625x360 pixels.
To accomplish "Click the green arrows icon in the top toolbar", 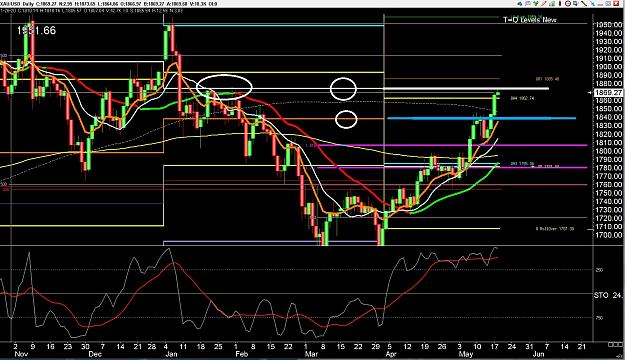I will click(x=536, y=4).
